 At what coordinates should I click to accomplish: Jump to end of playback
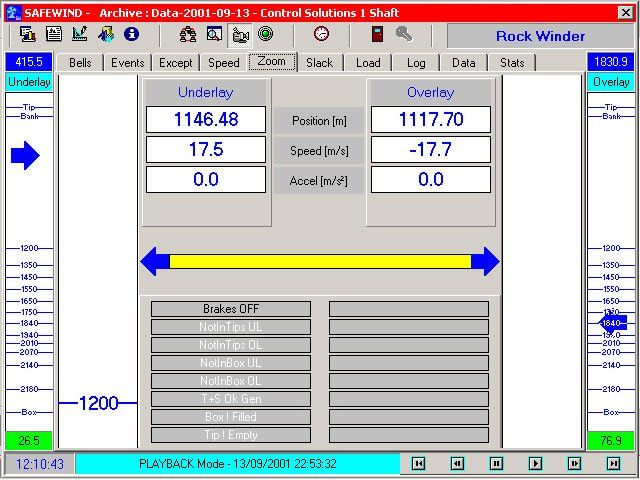(613, 464)
